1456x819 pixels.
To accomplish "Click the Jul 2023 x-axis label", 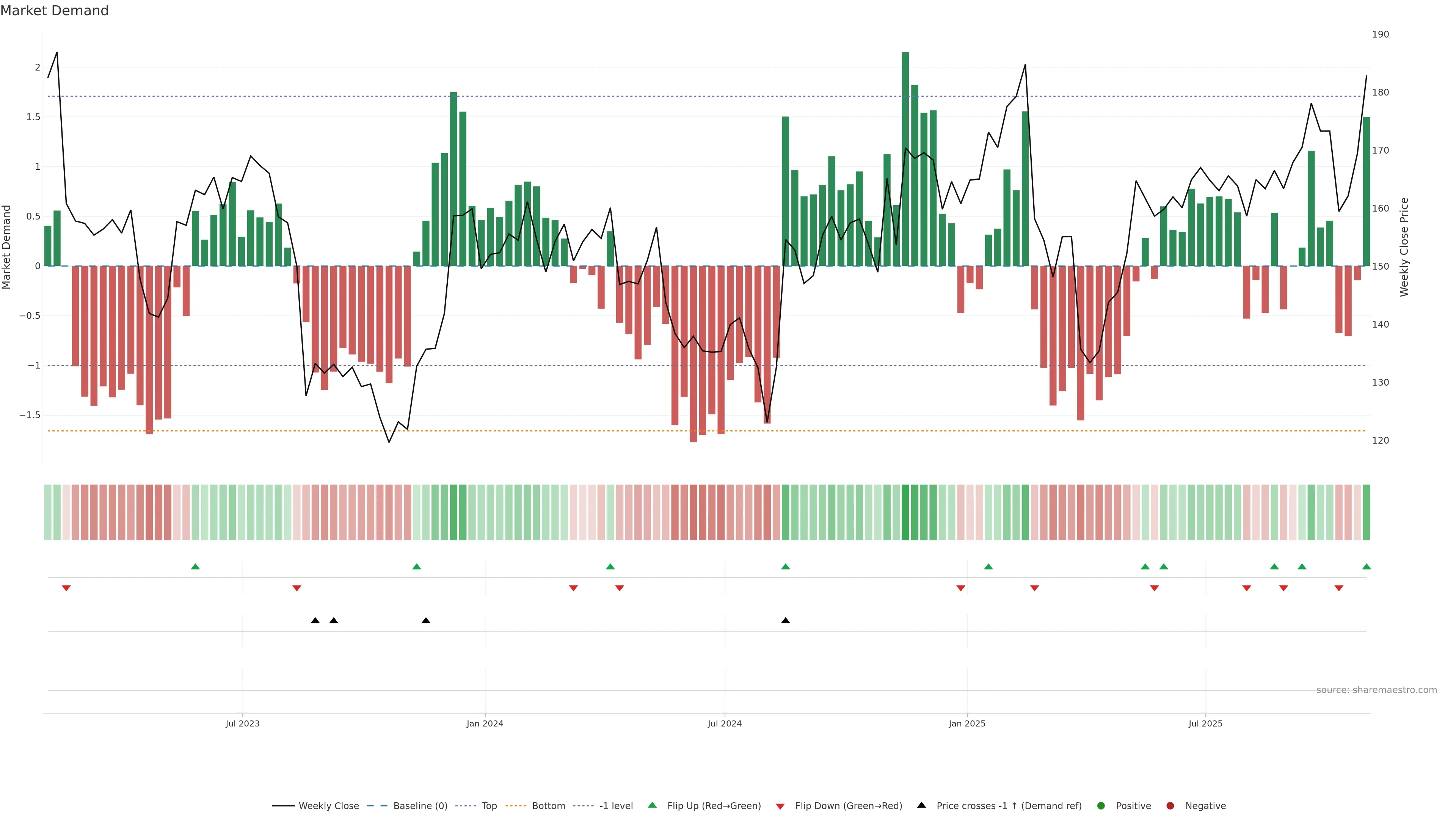I will [x=243, y=723].
